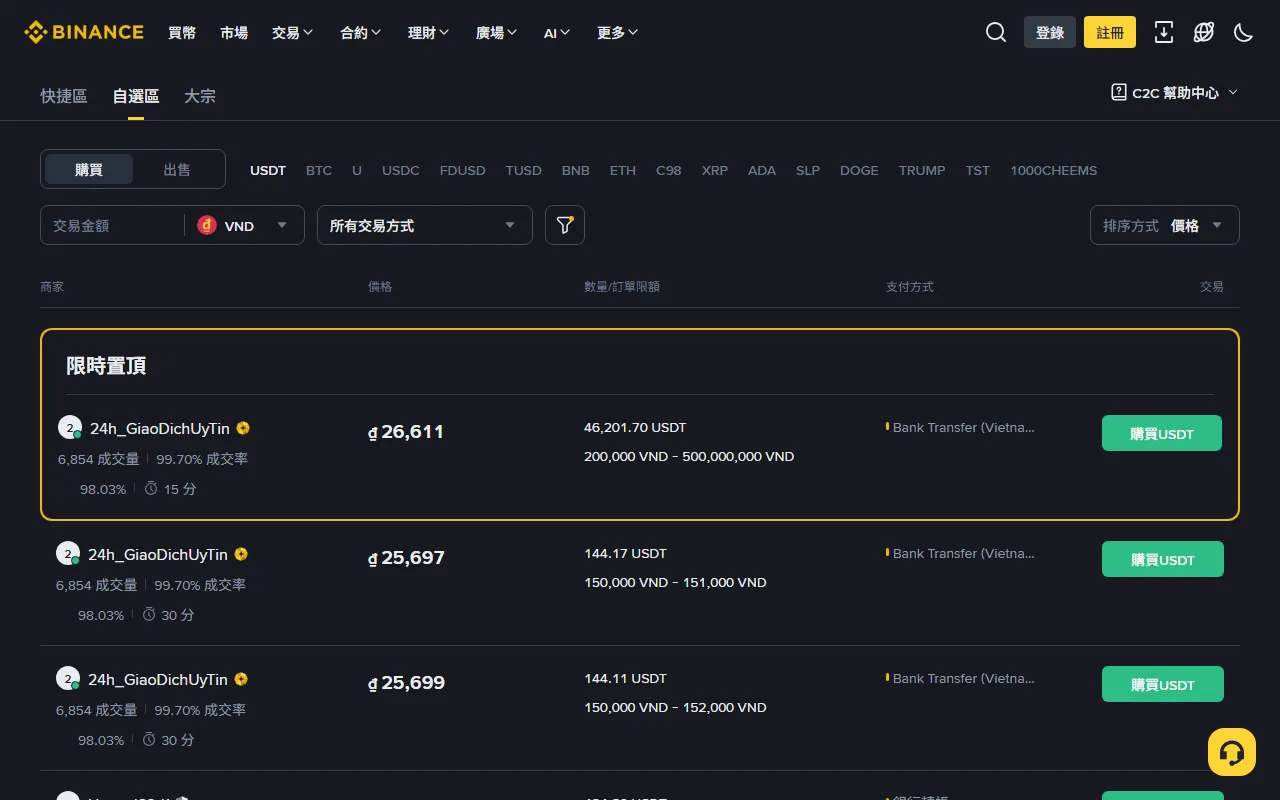The width and height of the screenshot is (1280, 800).
Task: Click the 註冊 register button
Action: pyautogui.click(x=1110, y=32)
